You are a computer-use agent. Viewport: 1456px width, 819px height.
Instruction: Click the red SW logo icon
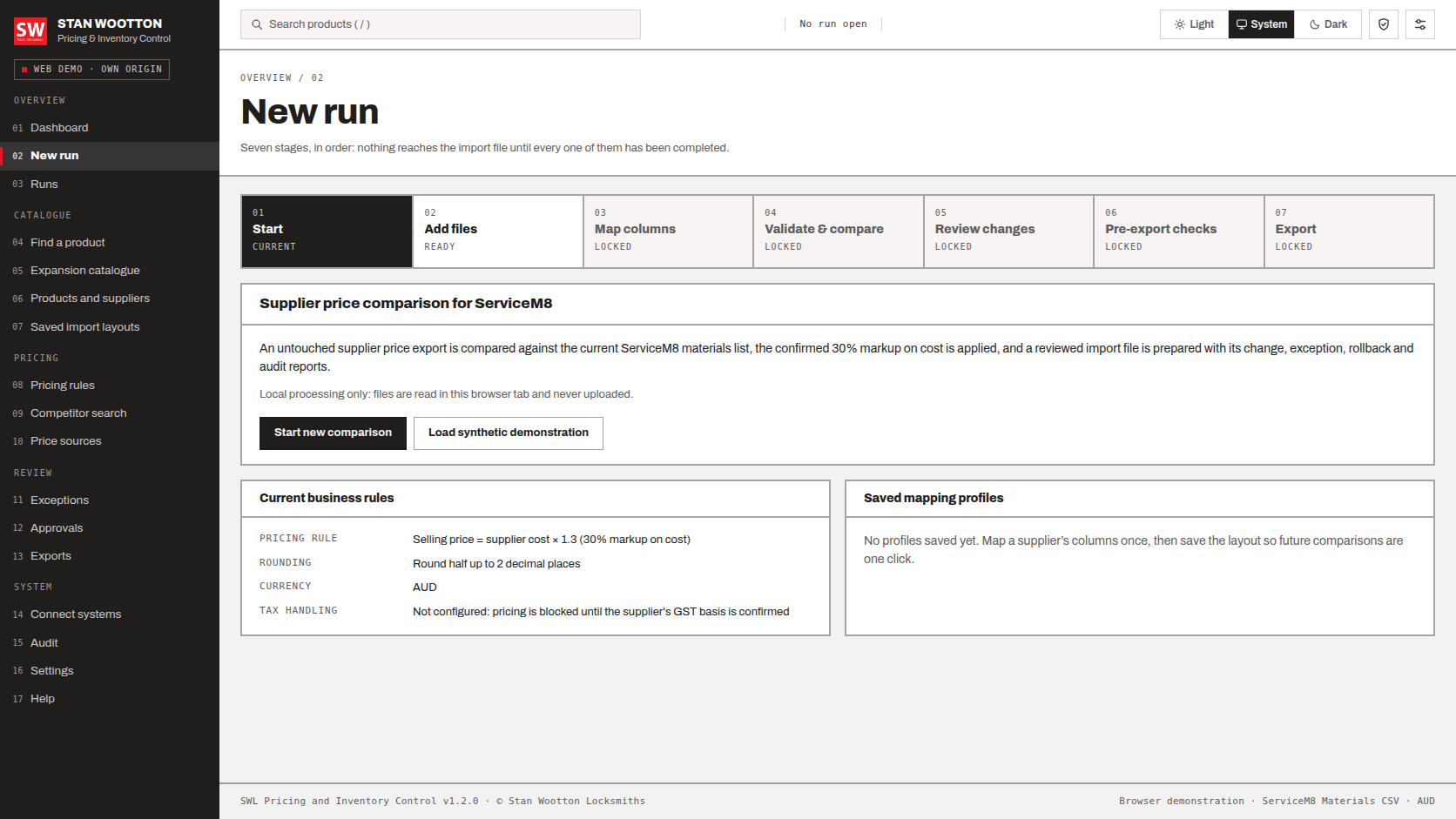(x=30, y=30)
